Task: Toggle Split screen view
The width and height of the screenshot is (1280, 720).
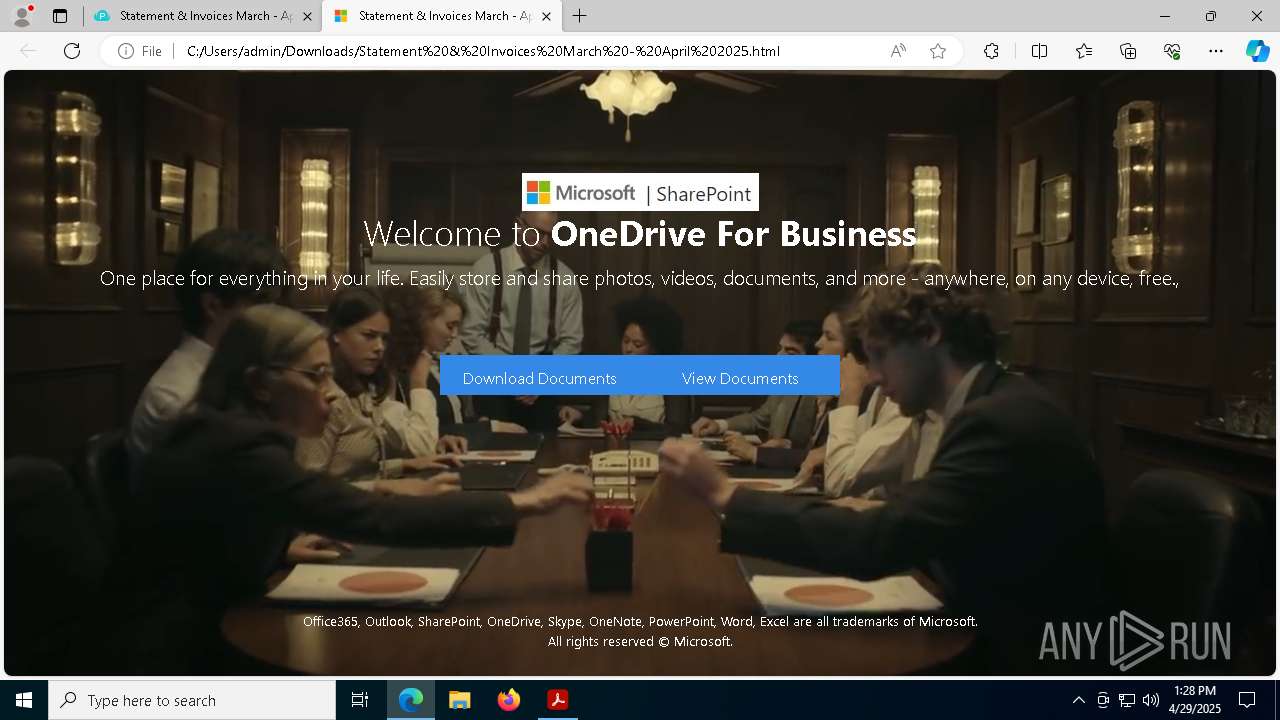Action: pyautogui.click(x=1039, y=51)
